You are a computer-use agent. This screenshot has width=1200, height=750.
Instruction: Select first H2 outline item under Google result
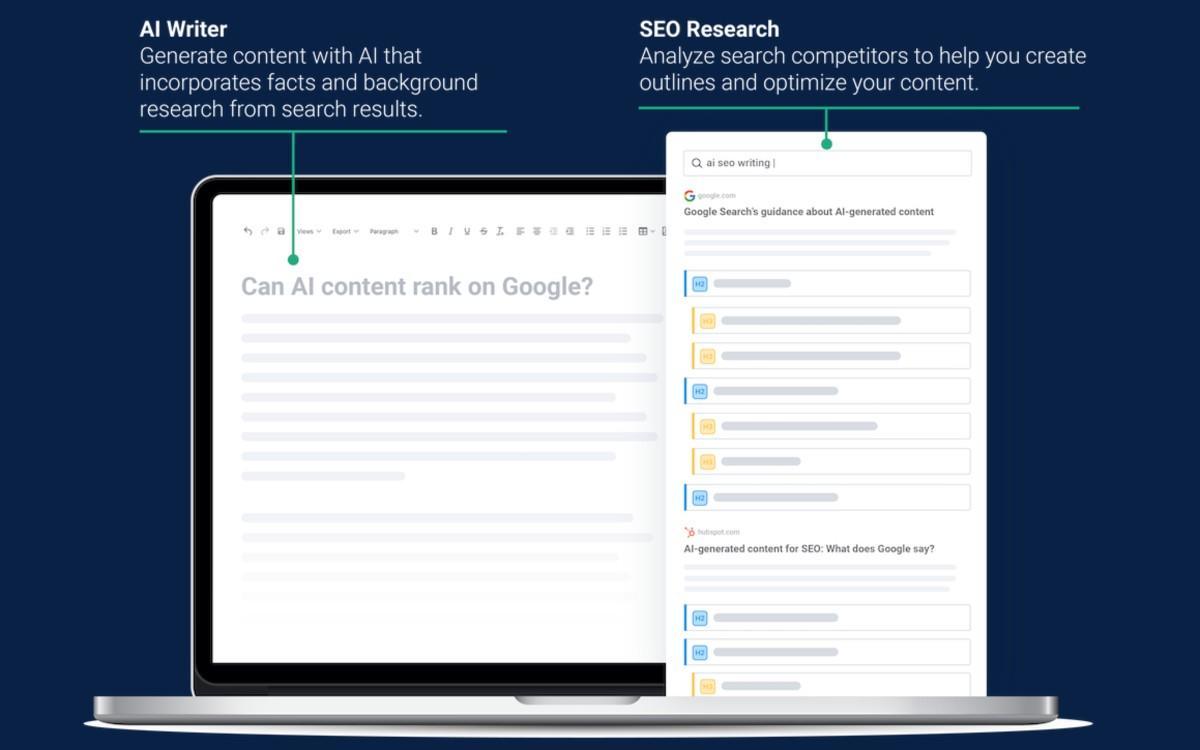pyautogui.click(x=827, y=284)
